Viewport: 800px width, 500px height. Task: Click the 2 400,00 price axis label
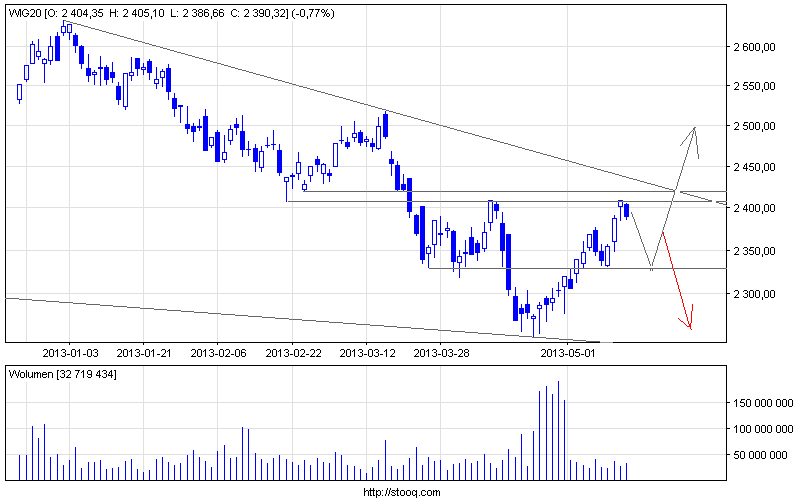[755, 208]
